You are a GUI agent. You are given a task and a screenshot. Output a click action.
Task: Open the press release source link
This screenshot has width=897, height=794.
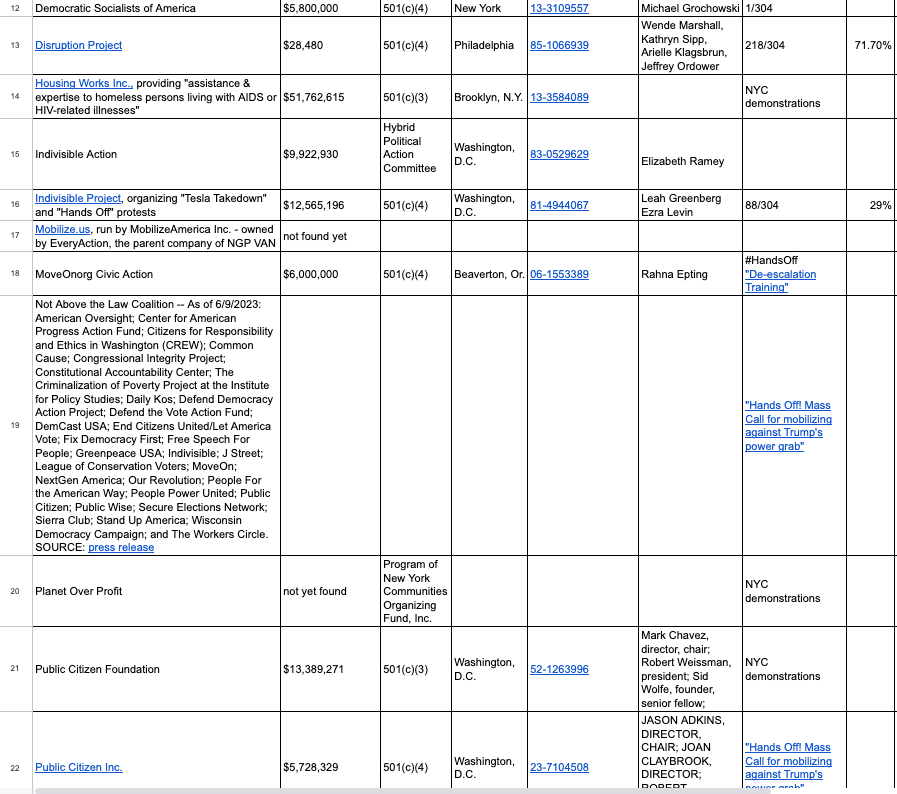click(120, 547)
